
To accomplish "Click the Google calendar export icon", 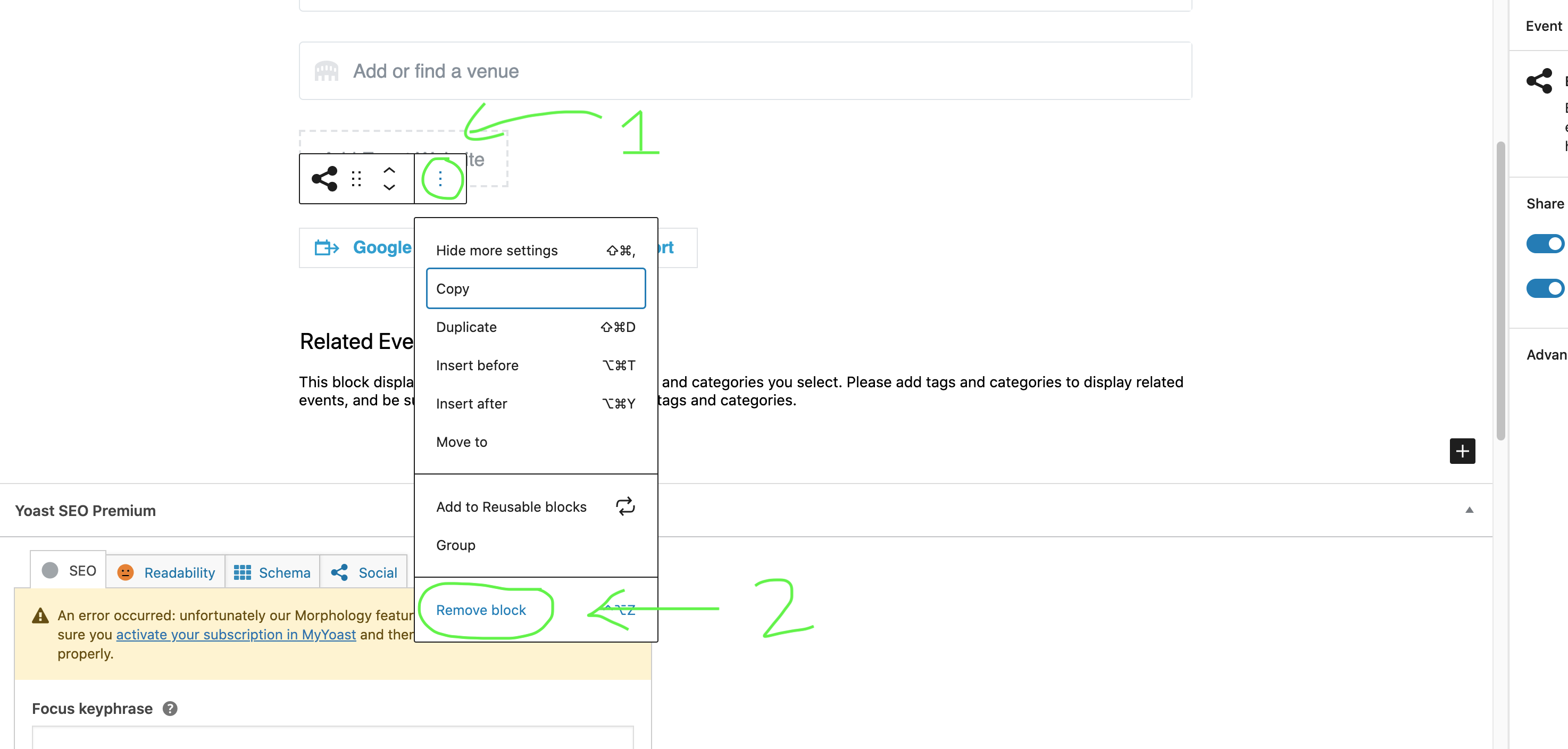I will [x=326, y=247].
